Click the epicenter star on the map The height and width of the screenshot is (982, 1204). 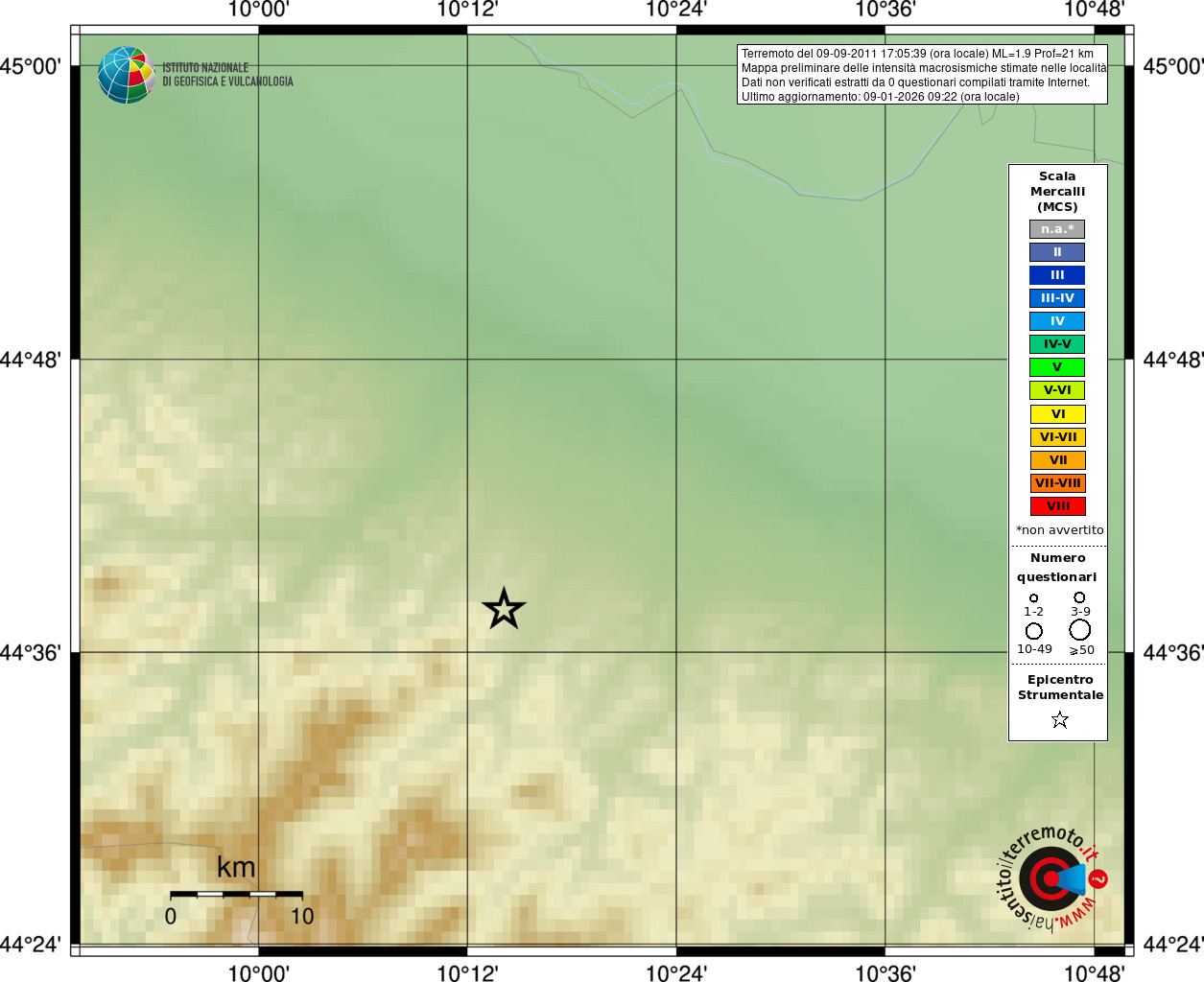coord(504,609)
